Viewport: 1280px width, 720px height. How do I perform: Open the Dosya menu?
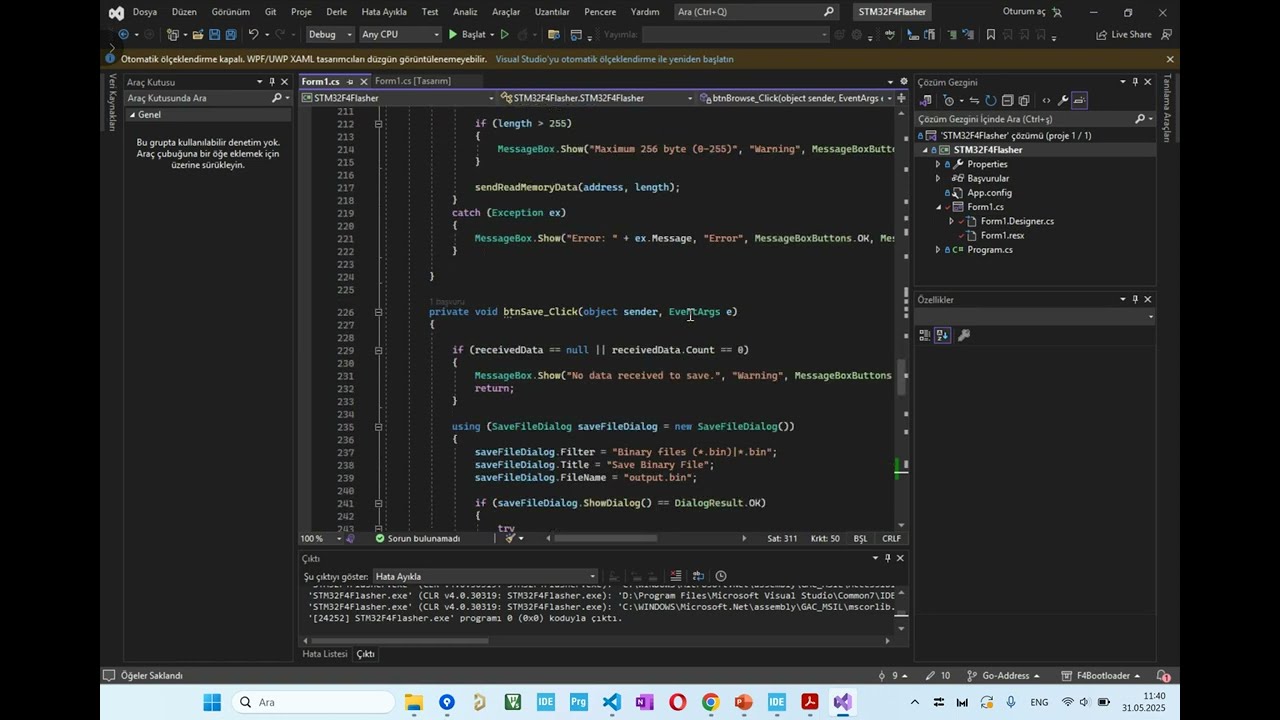(145, 12)
